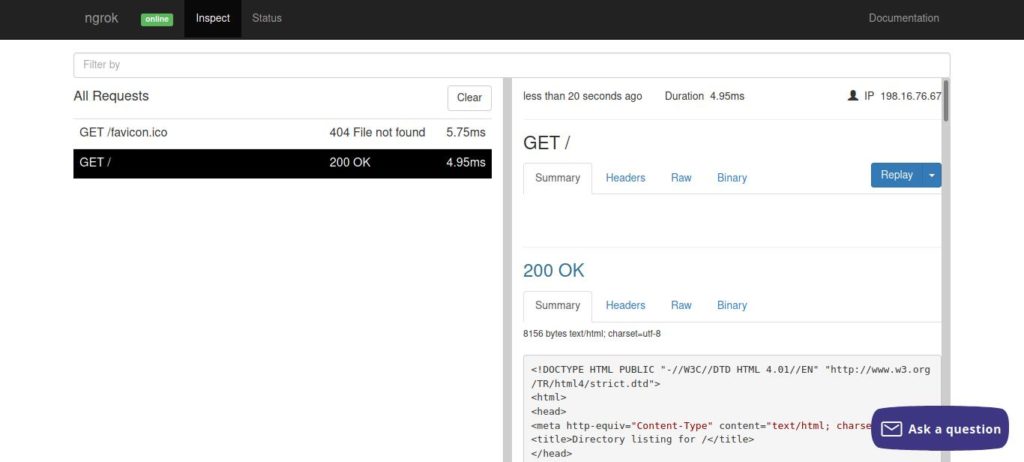Show the response Headers tab

pyautogui.click(x=625, y=306)
